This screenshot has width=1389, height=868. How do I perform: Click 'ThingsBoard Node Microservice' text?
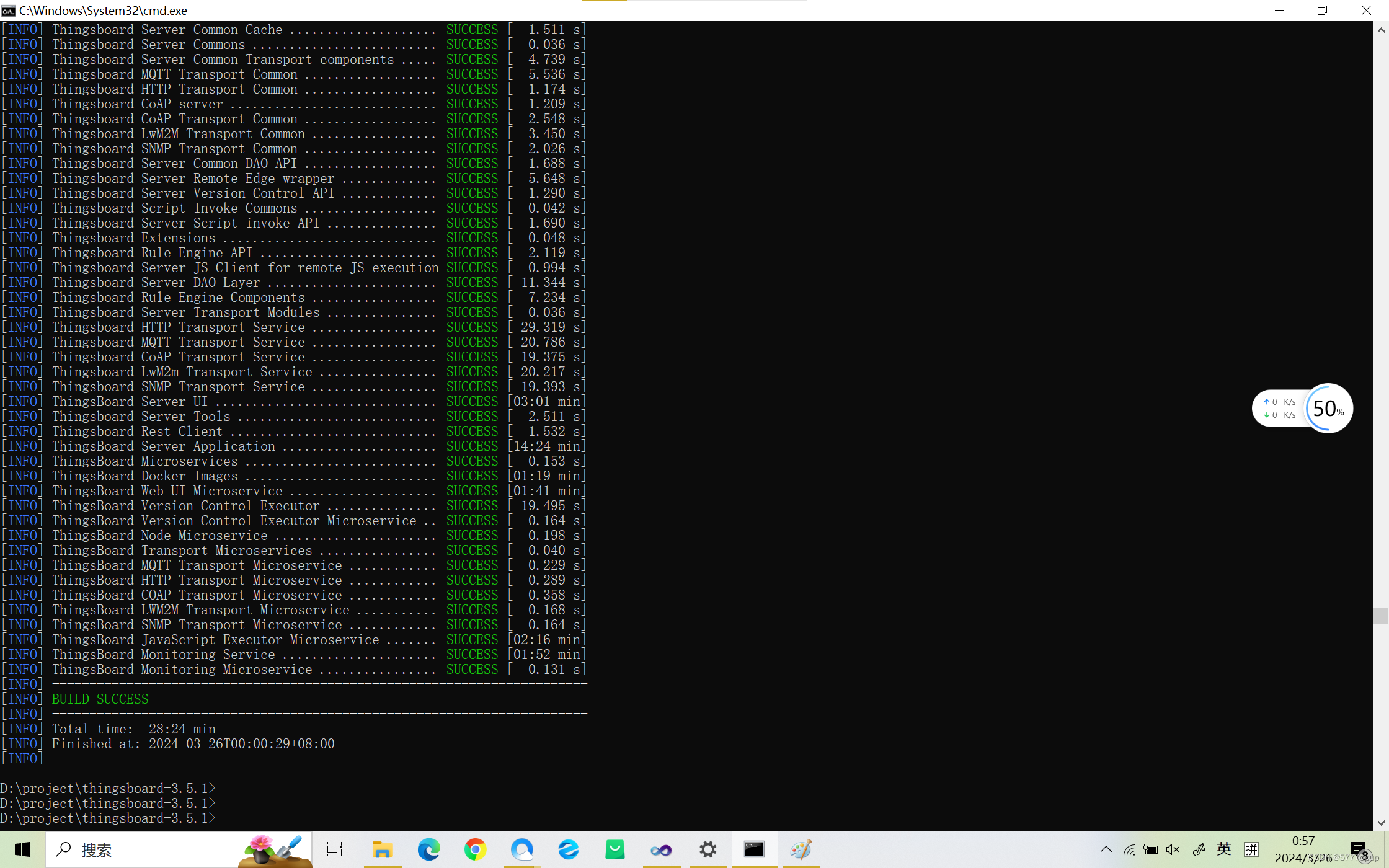[x=159, y=536]
